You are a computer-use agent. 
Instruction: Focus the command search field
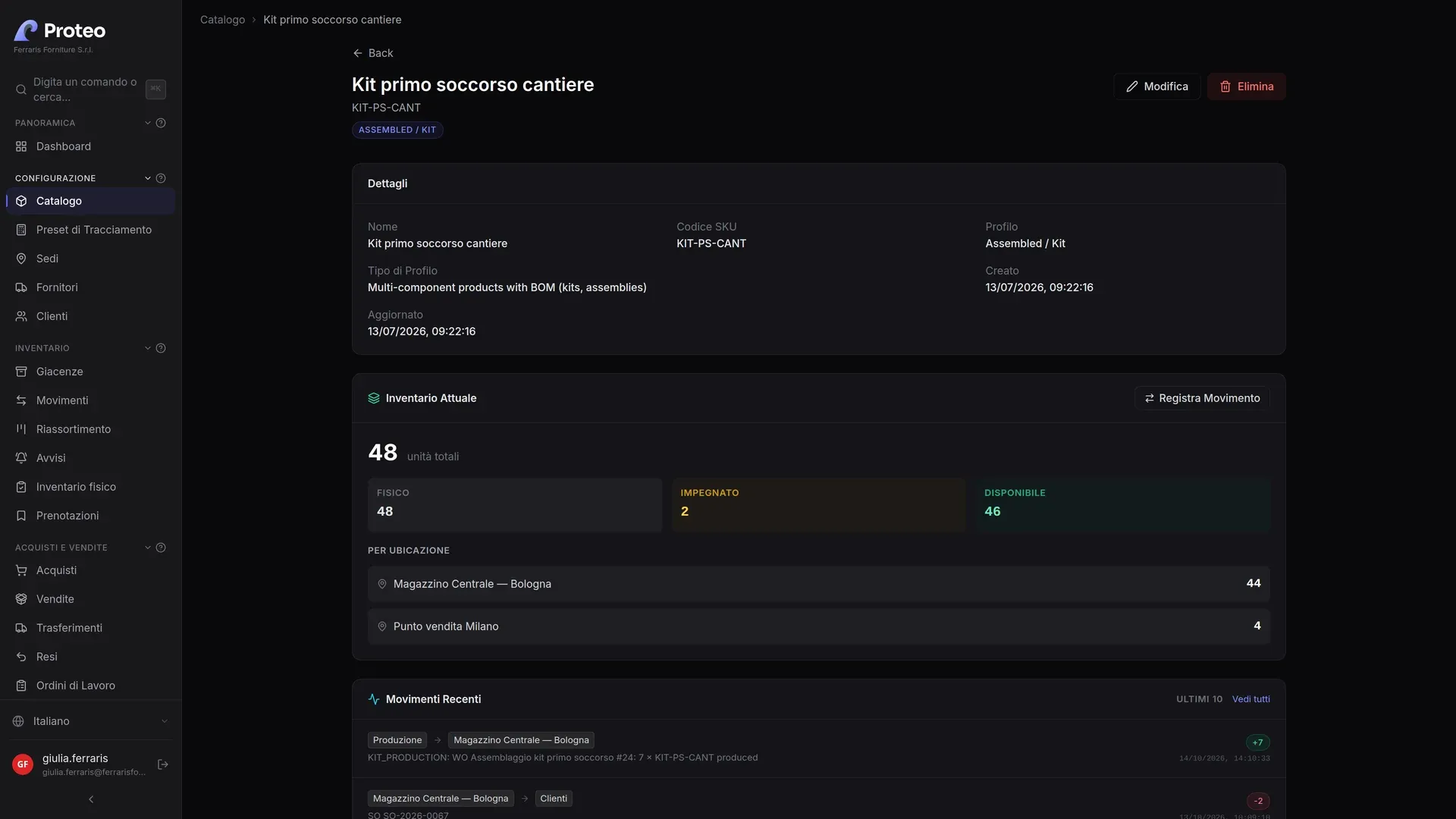click(90, 89)
